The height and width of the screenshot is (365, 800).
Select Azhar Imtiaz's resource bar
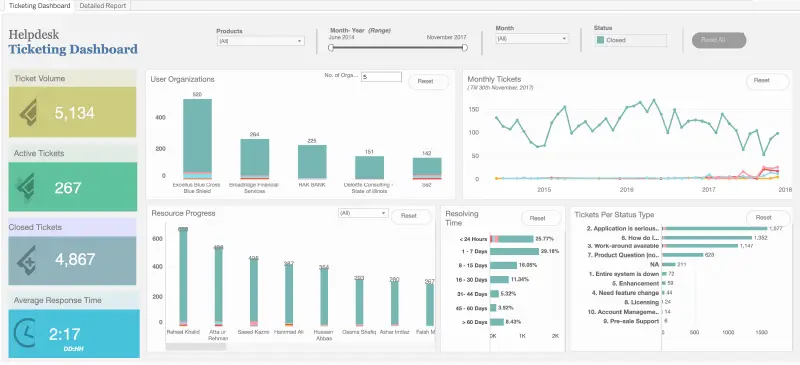394,304
